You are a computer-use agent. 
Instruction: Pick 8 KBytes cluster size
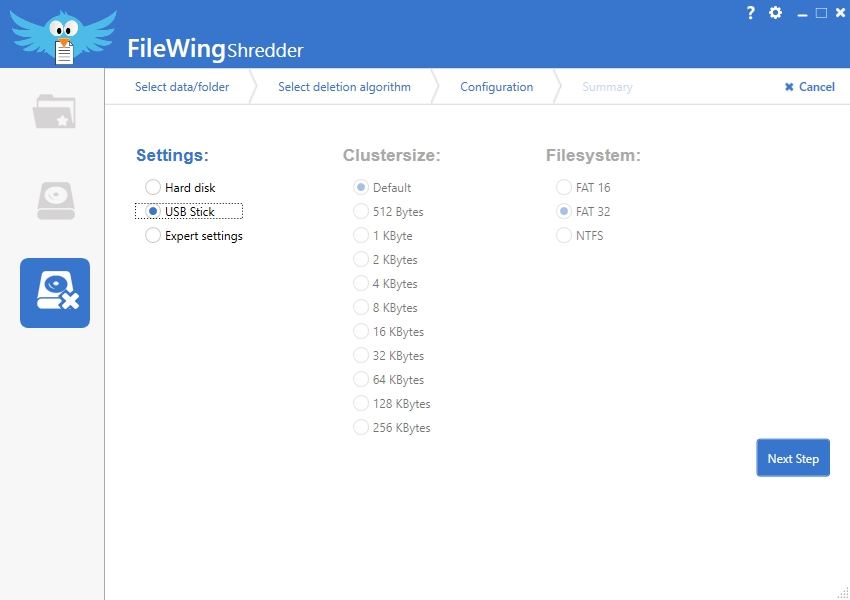pos(385,307)
